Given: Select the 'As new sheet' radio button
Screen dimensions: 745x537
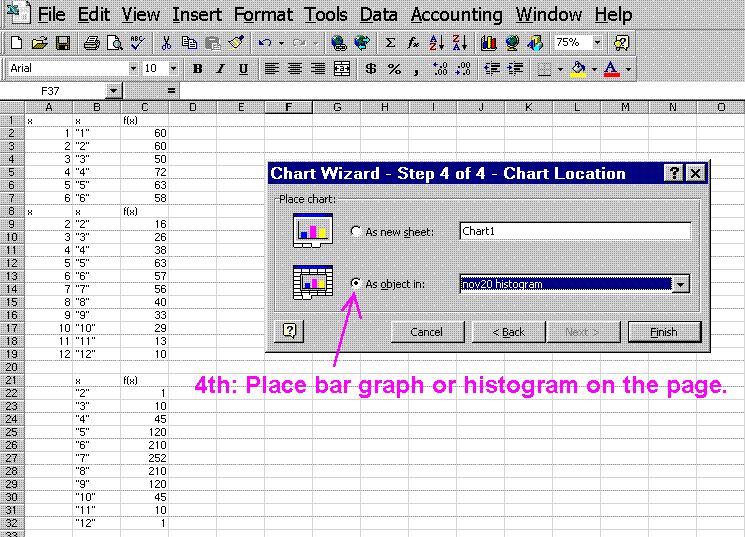Looking at the screenshot, I should click(357, 231).
